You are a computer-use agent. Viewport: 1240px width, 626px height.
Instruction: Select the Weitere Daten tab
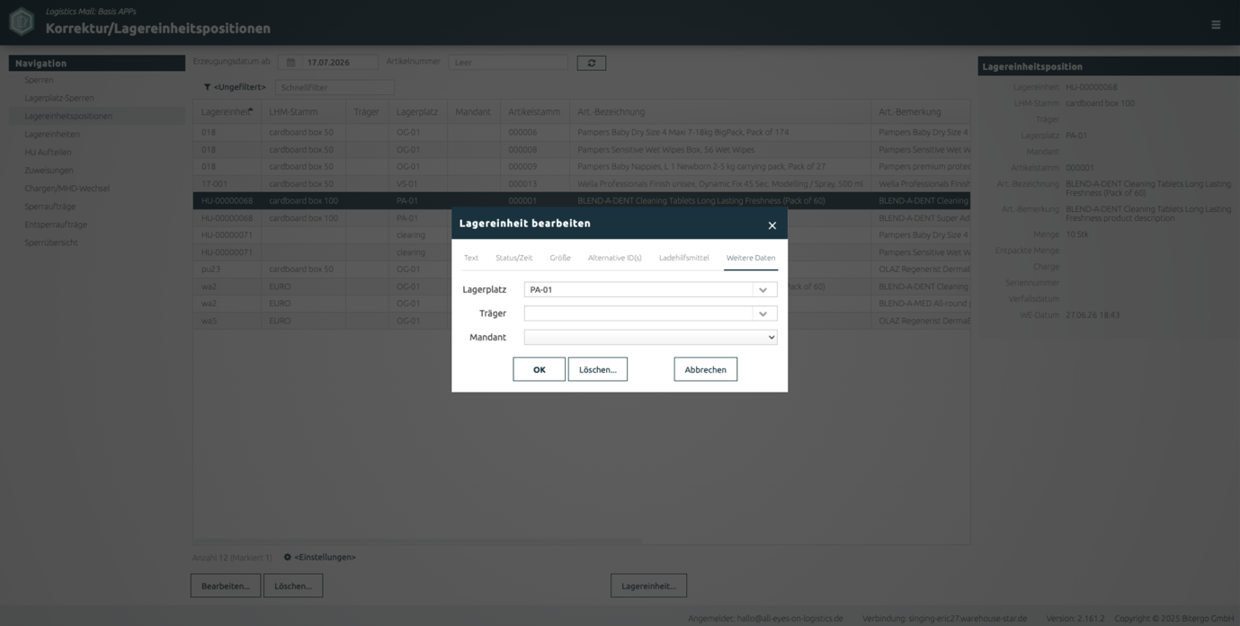click(x=751, y=258)
